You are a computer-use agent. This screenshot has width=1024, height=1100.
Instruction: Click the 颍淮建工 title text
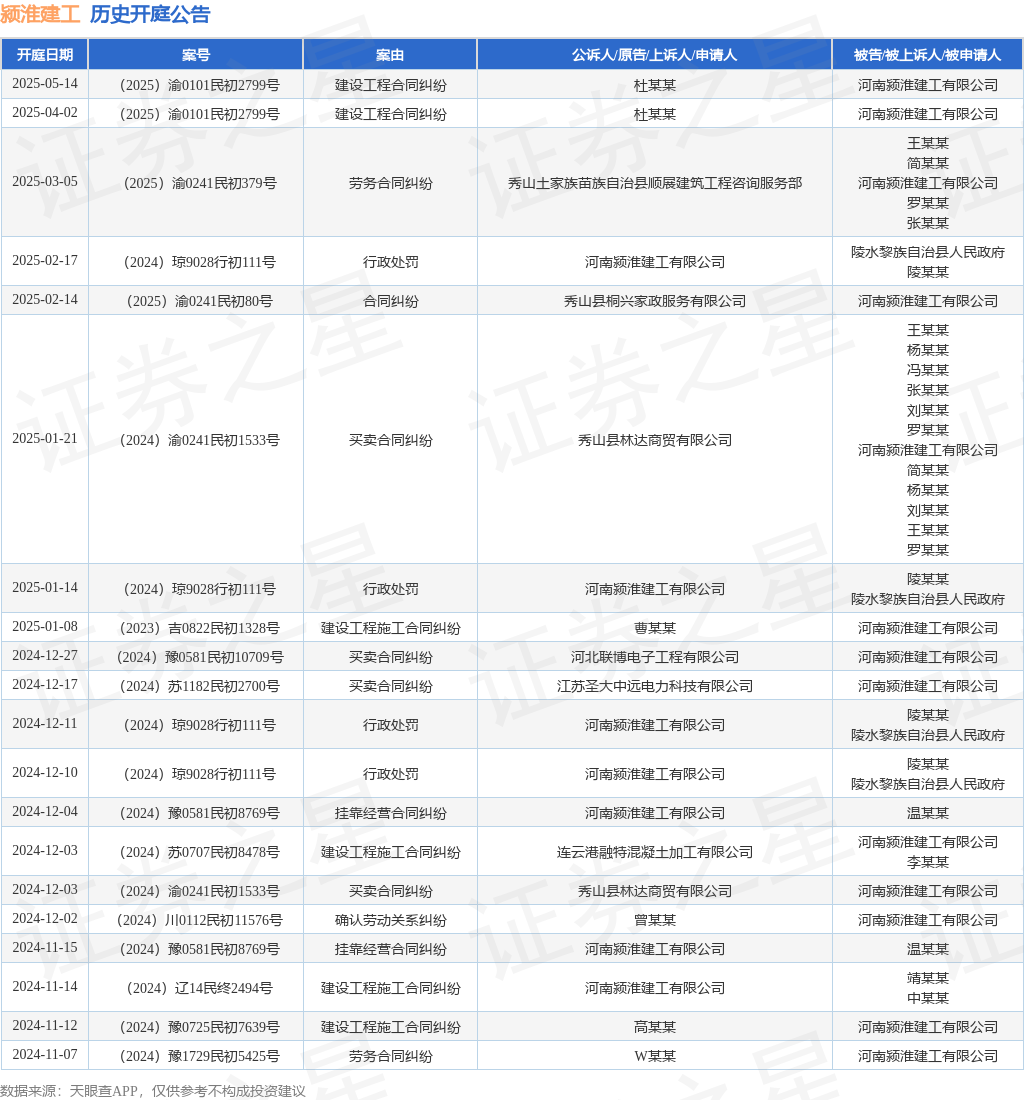point(41,14)
